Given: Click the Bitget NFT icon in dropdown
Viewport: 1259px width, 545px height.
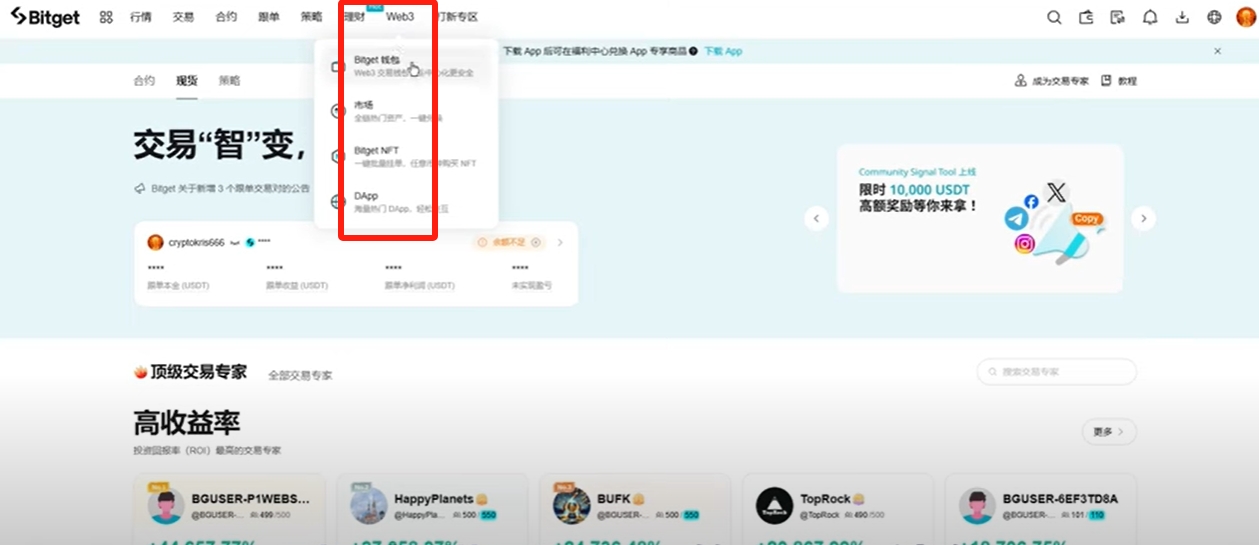Looking at the screenshot, I should 337,156.
